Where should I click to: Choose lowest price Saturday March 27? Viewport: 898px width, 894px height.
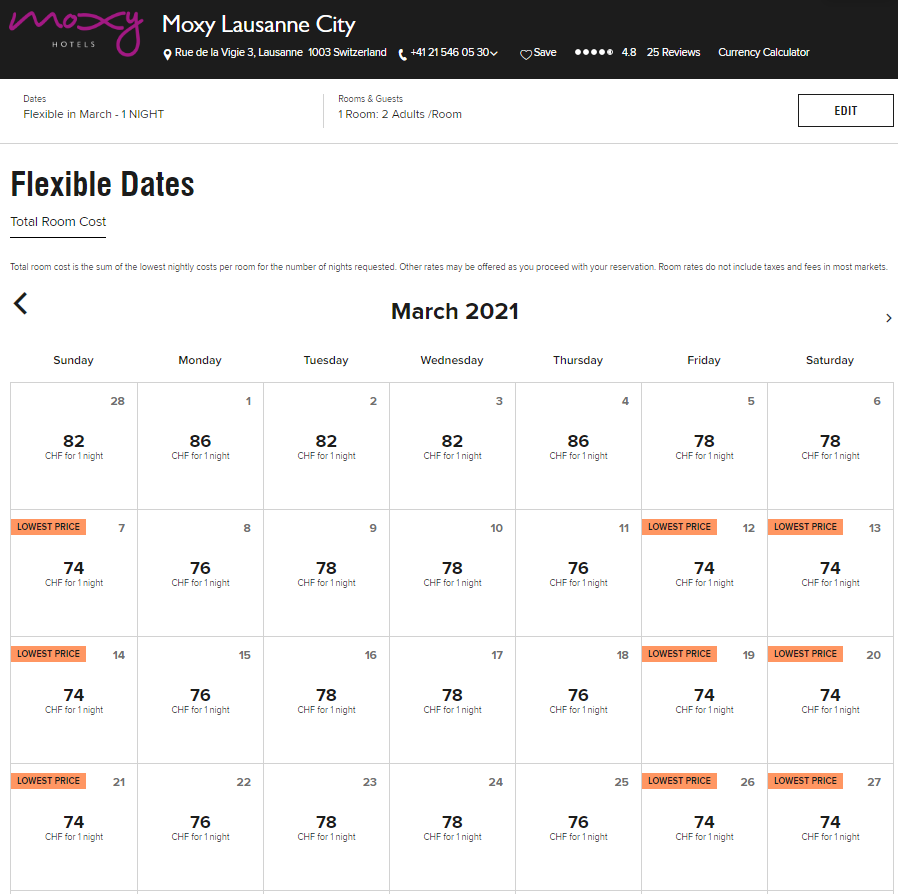tap(830, 828)
